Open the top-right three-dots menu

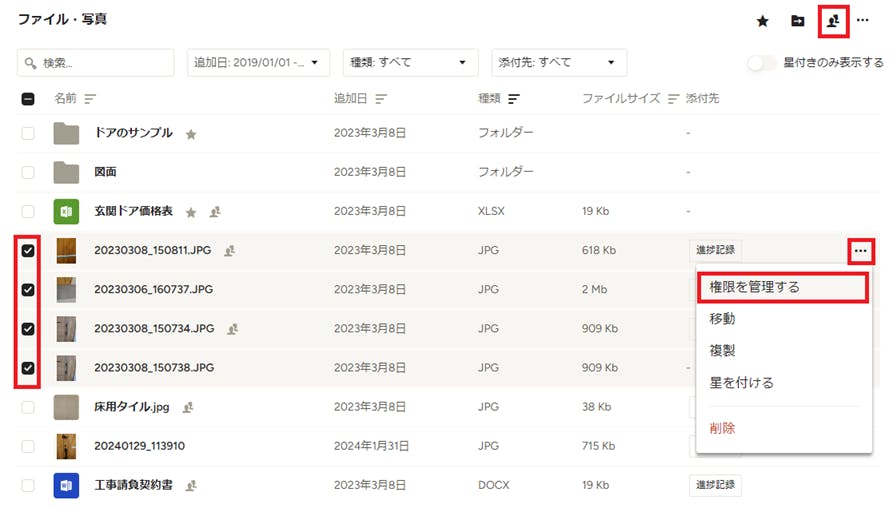click(x=863, y=21)
